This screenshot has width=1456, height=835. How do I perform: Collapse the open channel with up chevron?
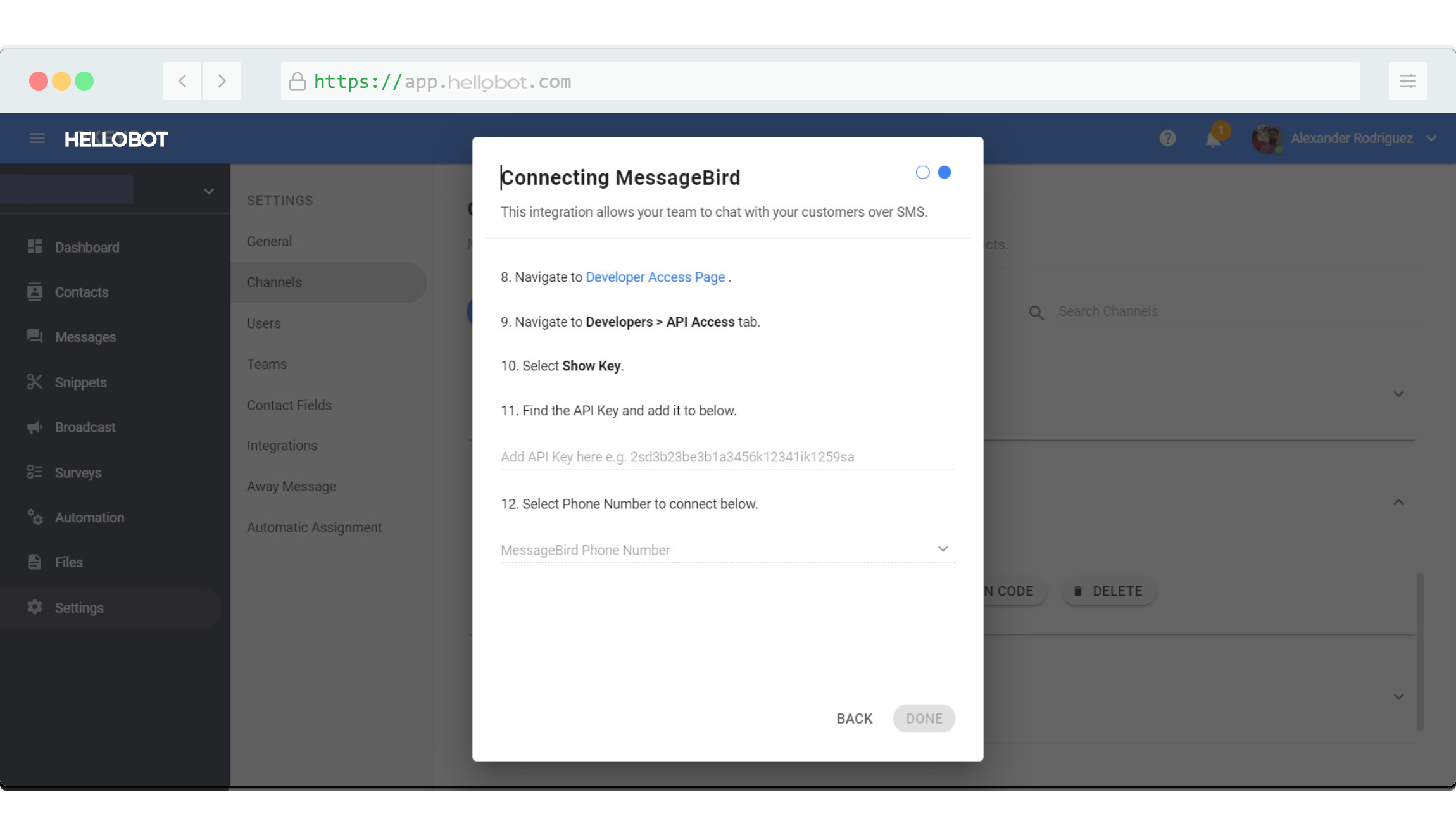[1398, 503]
